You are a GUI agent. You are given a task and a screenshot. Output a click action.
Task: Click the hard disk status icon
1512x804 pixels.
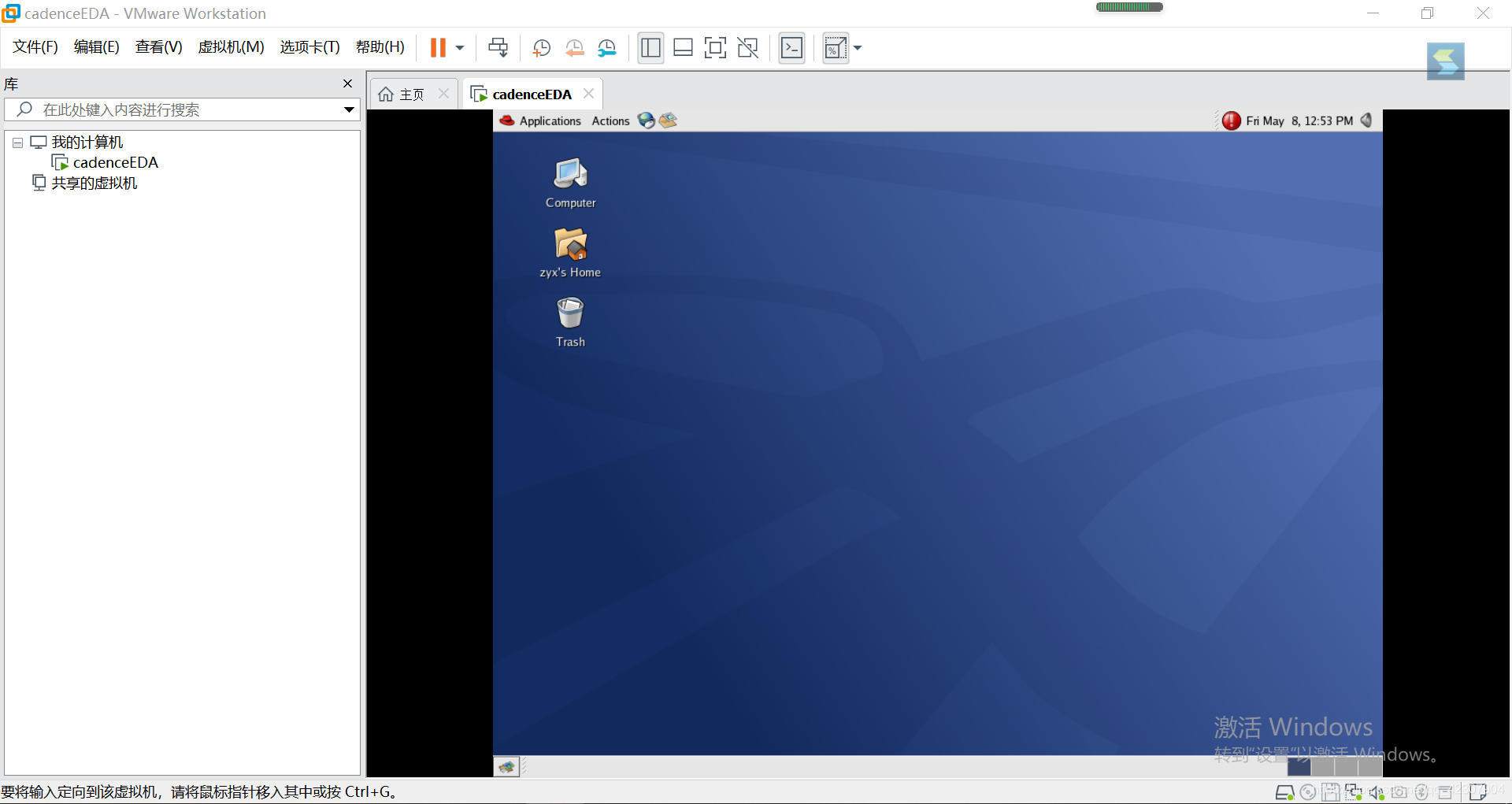point(1285,792)
